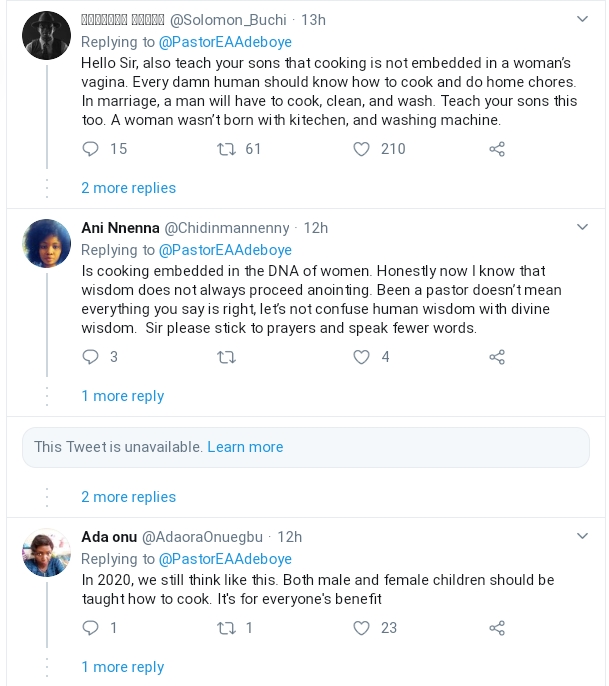Viewport: 609px width, 686px height.
Task: Expand 2 more replies under Solomon_Buchi's tweet
Action: pos(128,188)
